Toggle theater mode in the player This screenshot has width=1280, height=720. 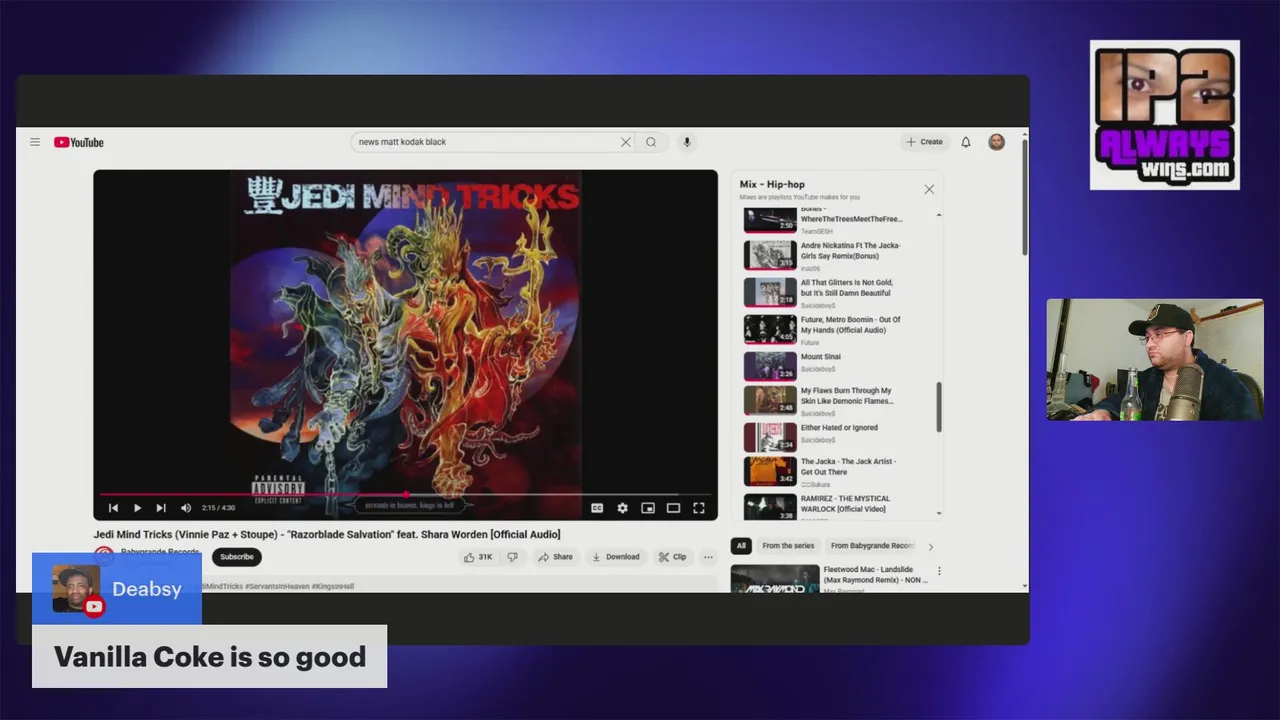pyautogui.click(x=673, y=508)
